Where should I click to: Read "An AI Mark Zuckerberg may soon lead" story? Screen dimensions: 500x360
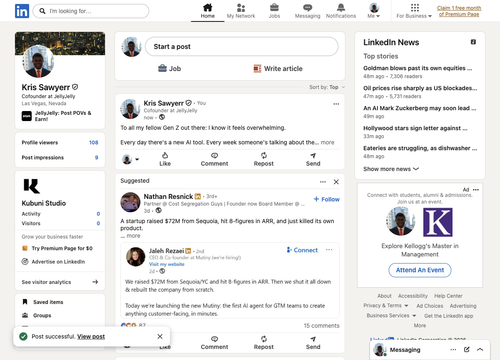pos(419,108)
